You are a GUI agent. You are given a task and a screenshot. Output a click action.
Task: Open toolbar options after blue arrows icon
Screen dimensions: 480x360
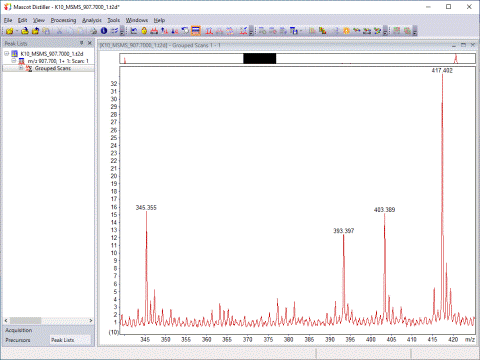coord(122,31)
